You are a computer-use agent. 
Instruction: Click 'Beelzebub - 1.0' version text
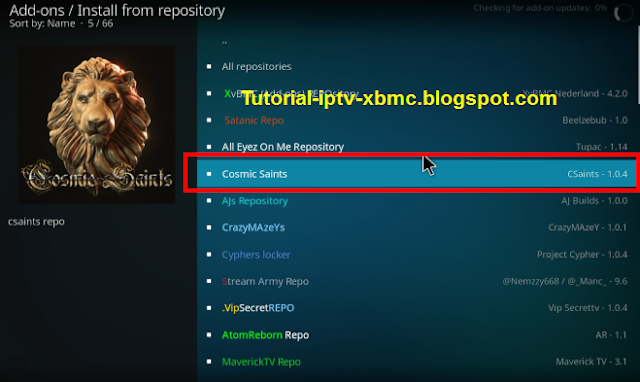pyautogui.click(x=595, y=120)
